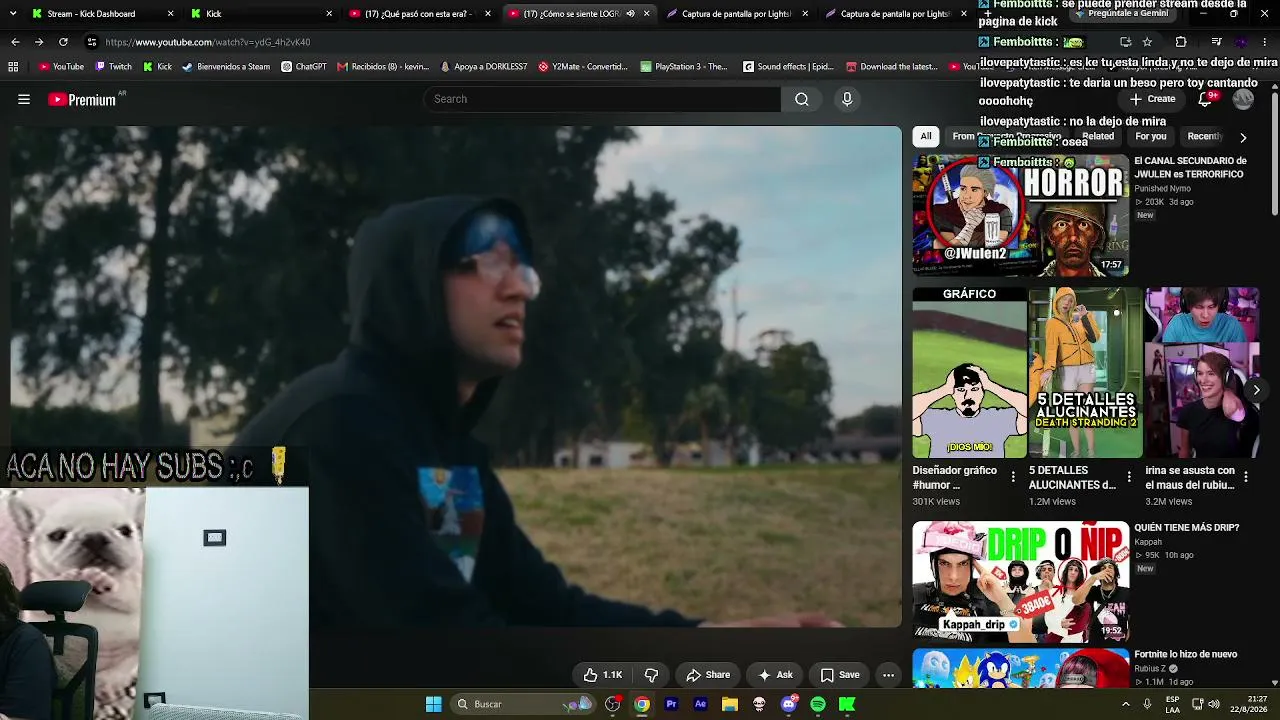Viewport: 1280px width, 720px height.
Task: Open the Chrome apps grid in bookmarks bar
Action: (13, 67)
